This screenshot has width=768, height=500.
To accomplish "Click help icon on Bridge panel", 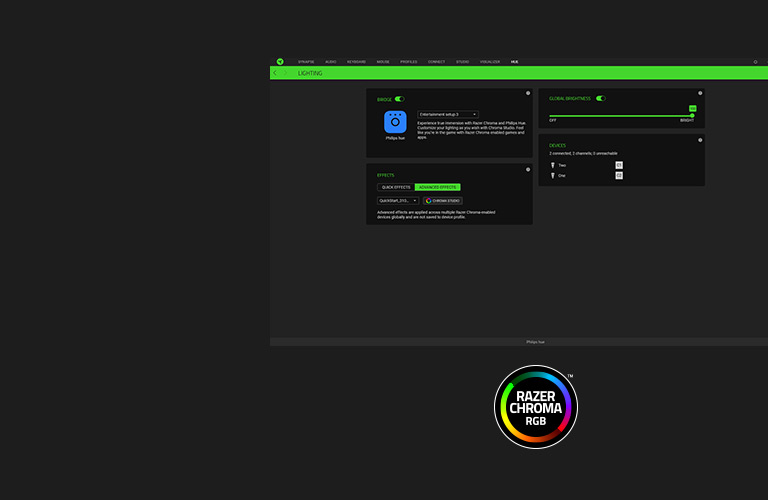I will (x=528, y=93).
